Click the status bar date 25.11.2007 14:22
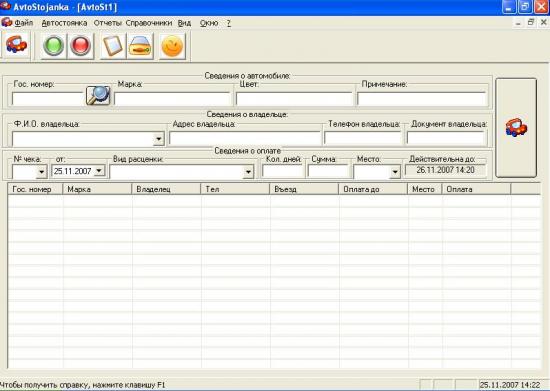This screenshot has width=550, height=391. (510, 385)
